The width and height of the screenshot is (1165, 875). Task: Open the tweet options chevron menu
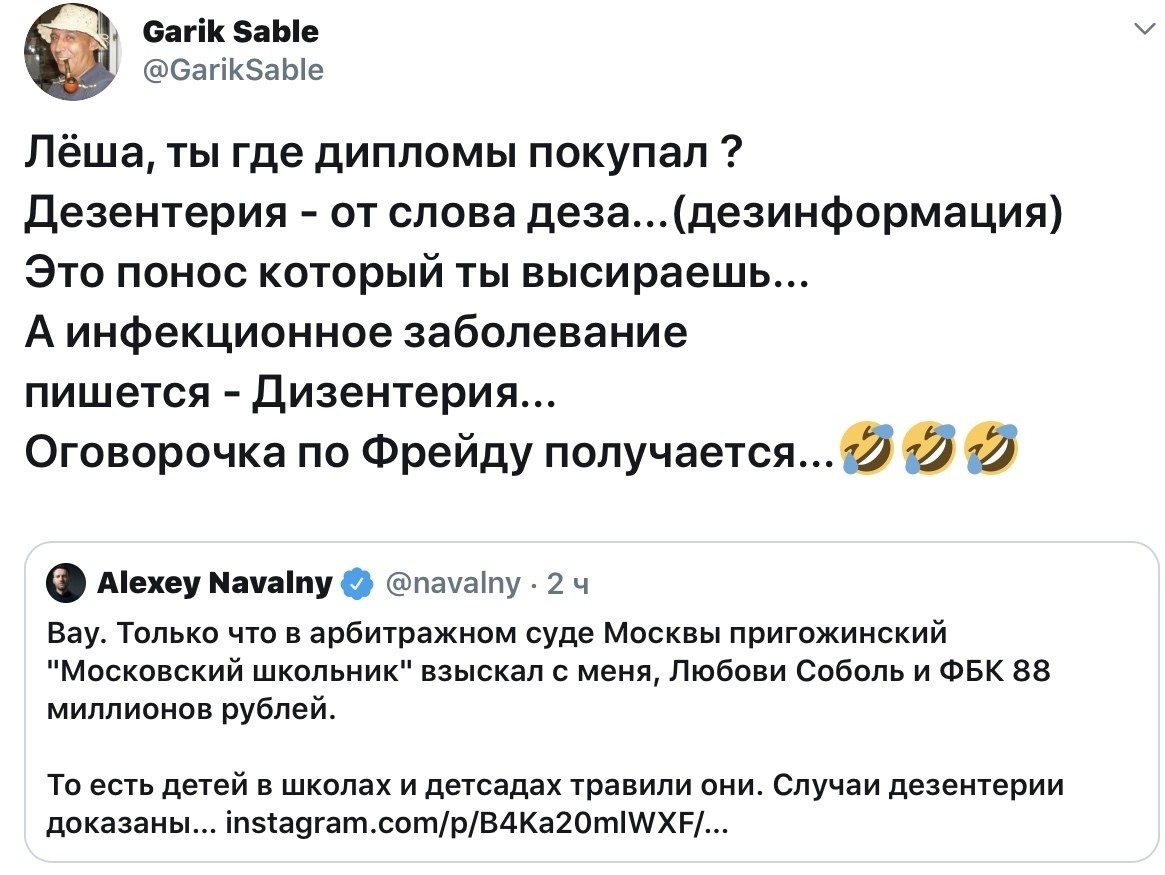click(1139, 30)
